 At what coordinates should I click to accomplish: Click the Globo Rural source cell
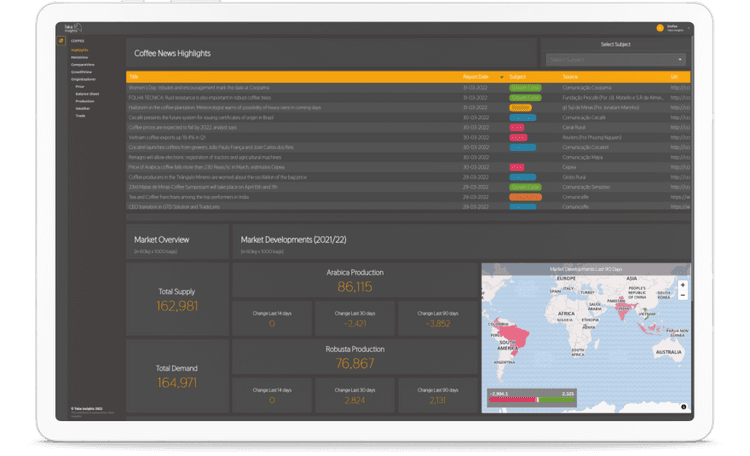point(574,177)
